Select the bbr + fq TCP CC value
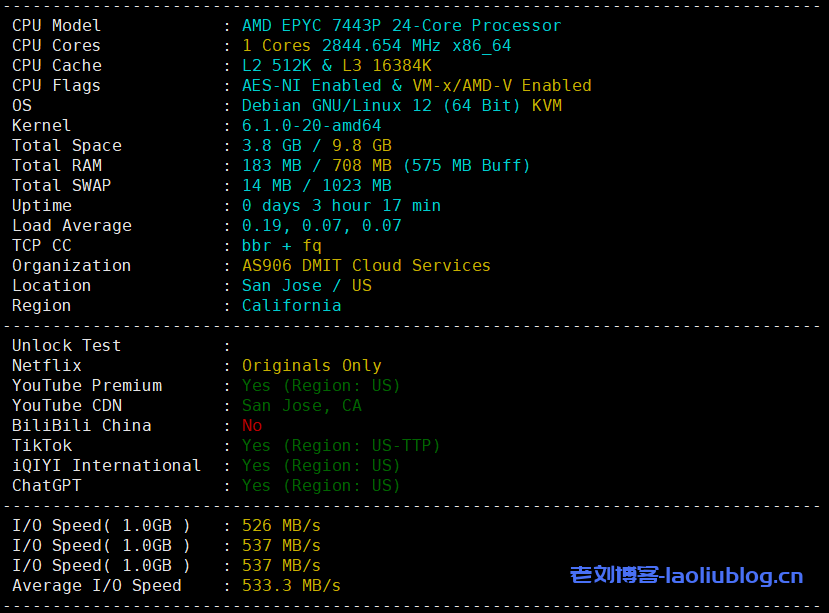829x613 pixels. [x=282, y=246]
